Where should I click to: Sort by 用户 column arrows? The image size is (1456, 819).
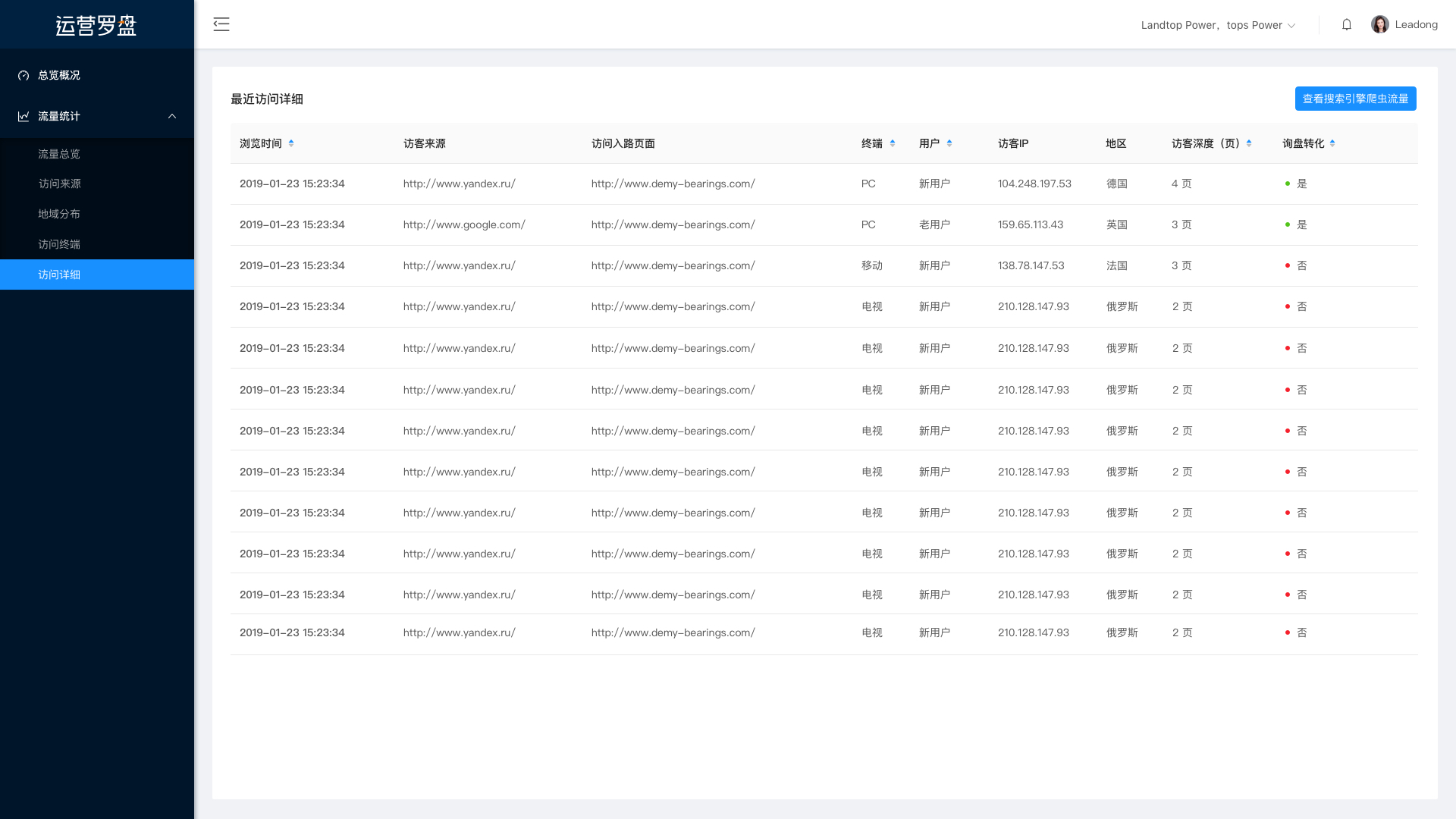pos(949,143)
